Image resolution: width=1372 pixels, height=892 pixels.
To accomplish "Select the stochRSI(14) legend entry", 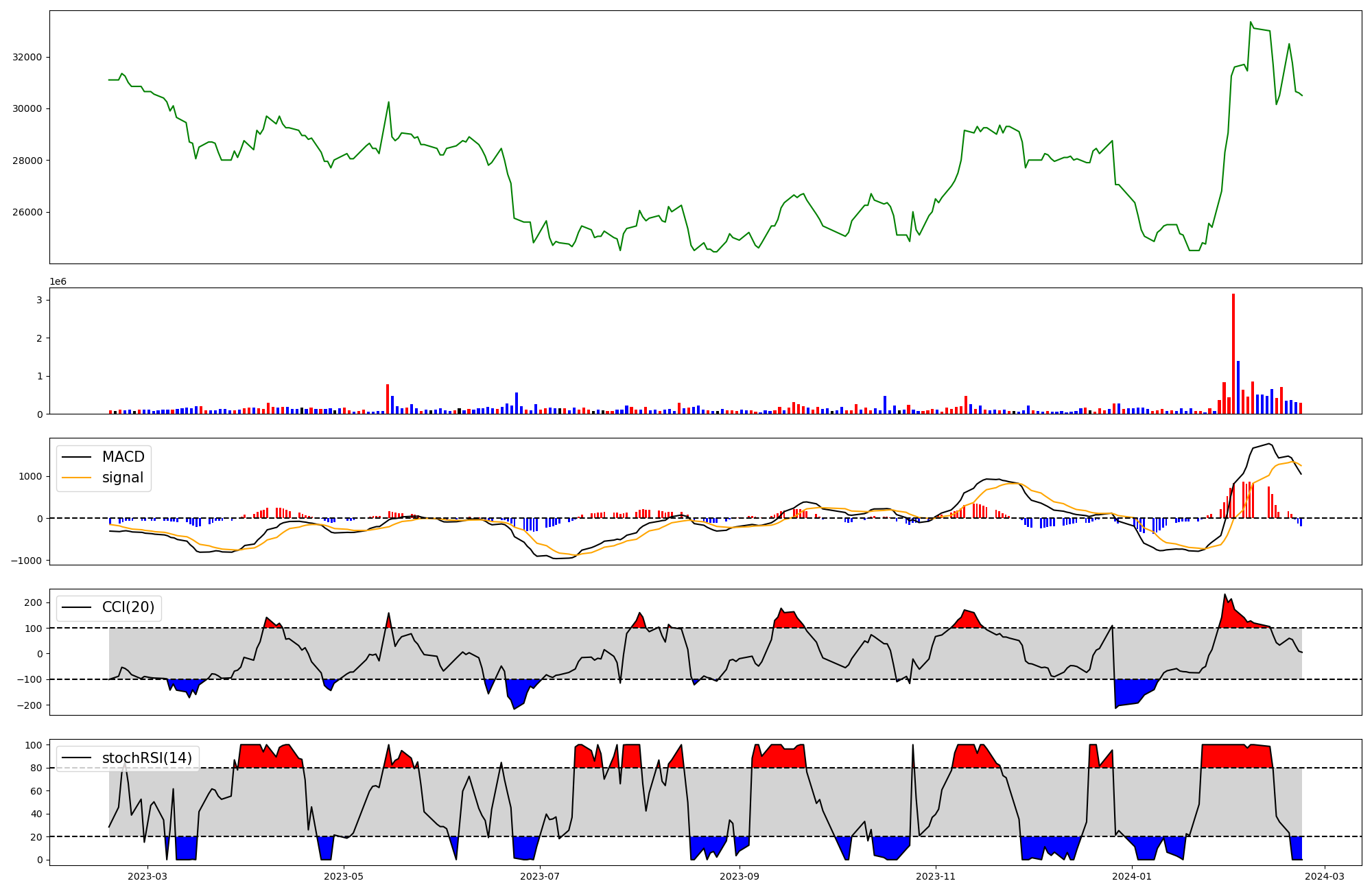I will tap(147, 758).
